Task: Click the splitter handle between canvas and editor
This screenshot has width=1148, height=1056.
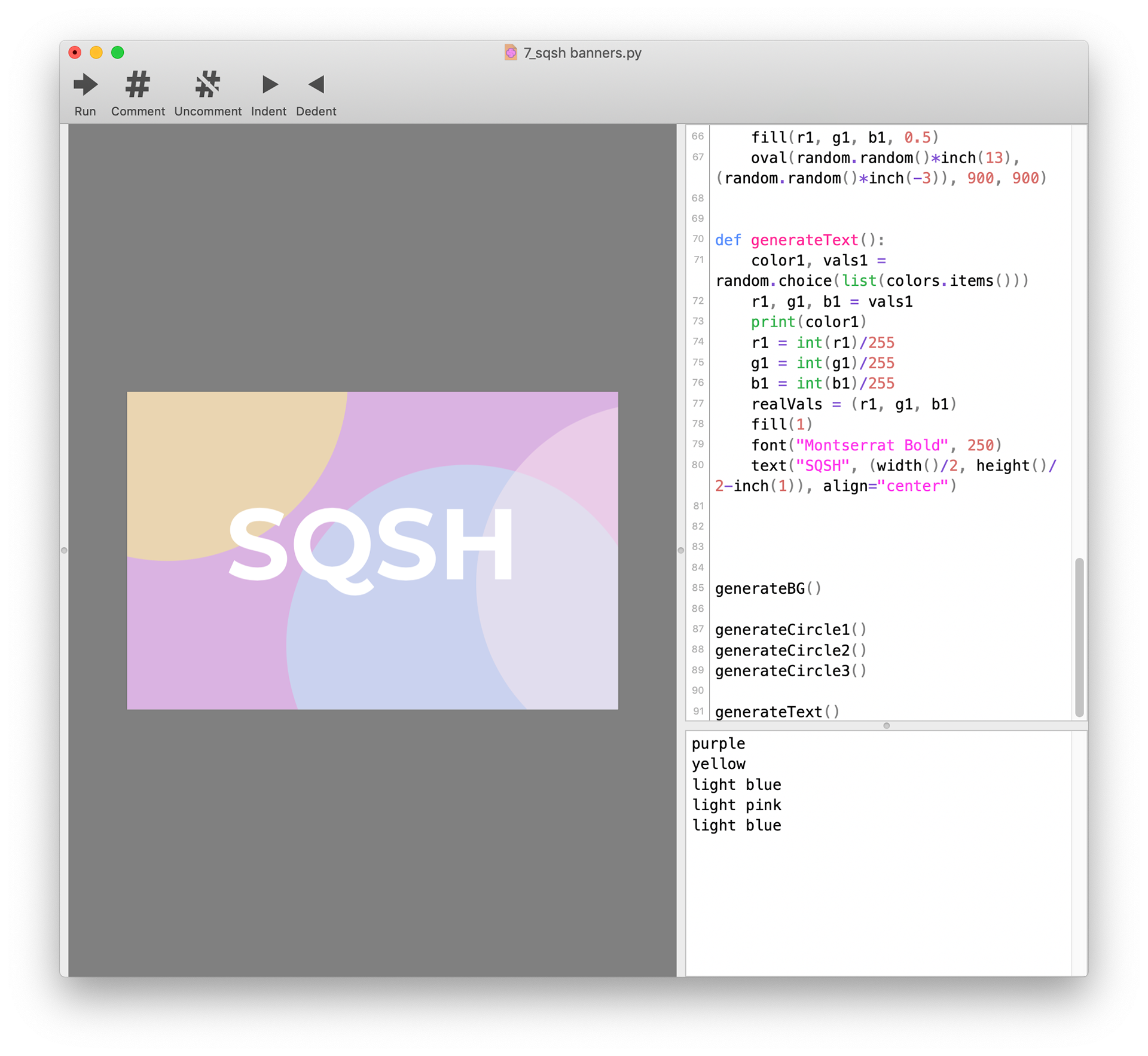Action: 680,550
